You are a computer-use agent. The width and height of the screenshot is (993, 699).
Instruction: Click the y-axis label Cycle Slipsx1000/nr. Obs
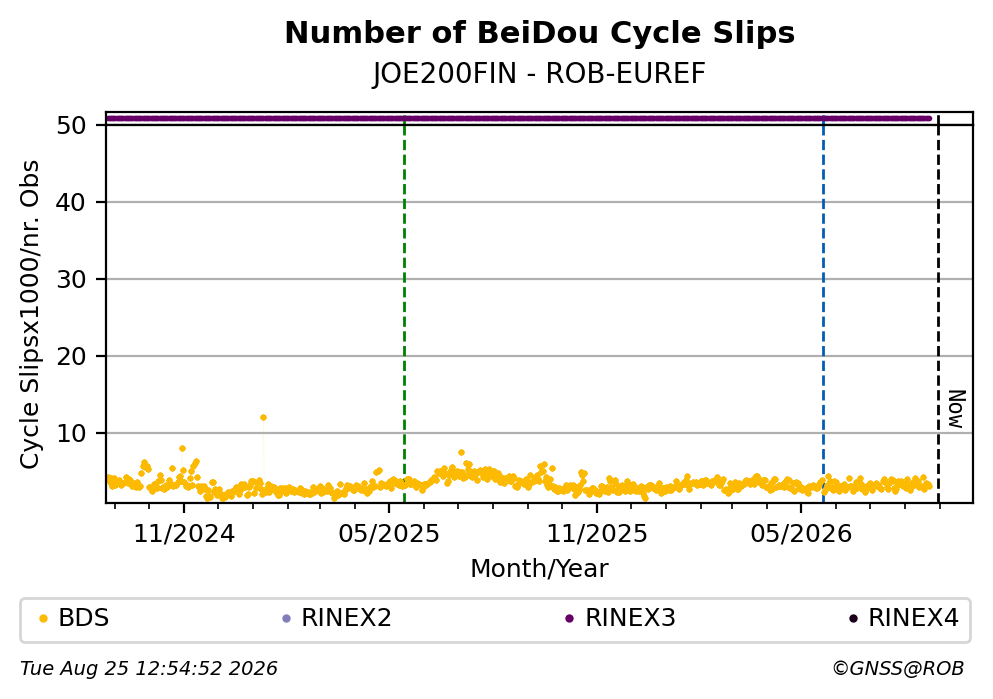(29, 315)
